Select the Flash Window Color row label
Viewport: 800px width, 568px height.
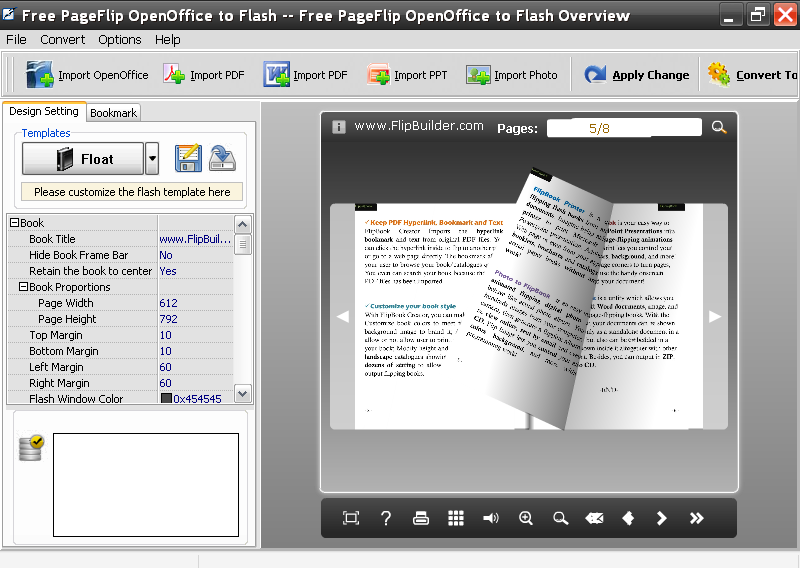[76, 399]
